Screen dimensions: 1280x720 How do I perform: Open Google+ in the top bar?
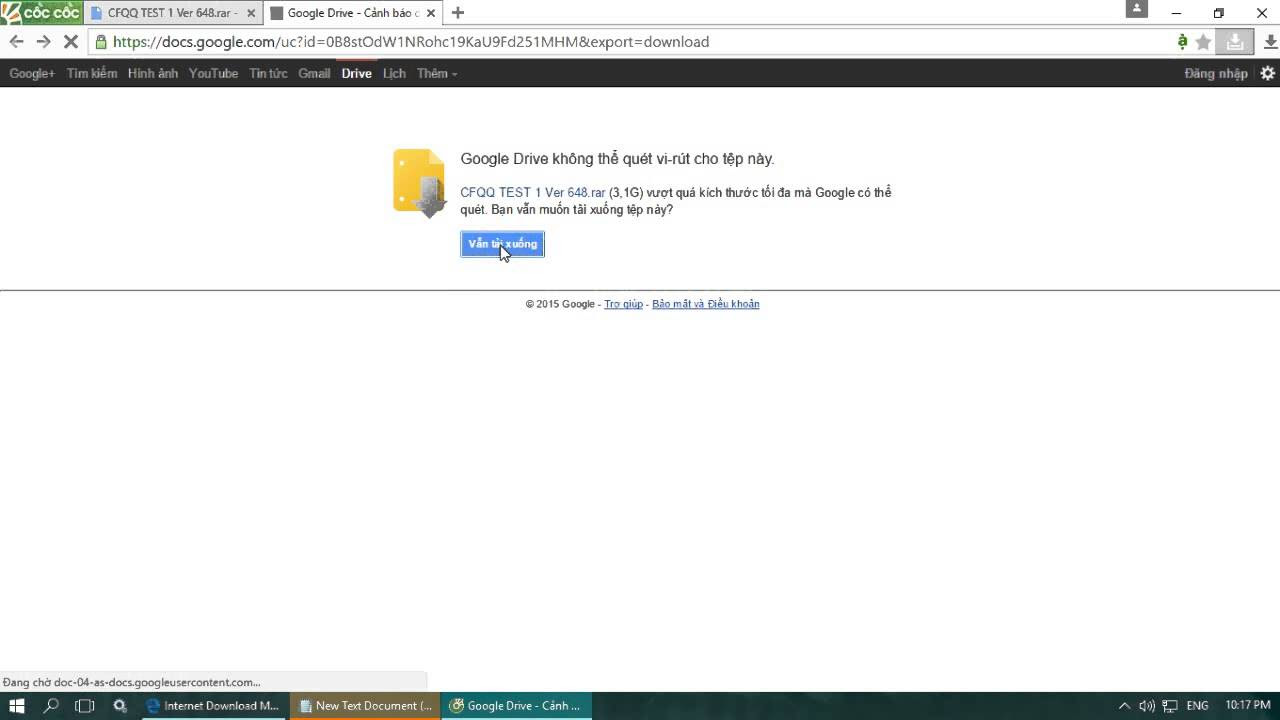tap(32, 73)
